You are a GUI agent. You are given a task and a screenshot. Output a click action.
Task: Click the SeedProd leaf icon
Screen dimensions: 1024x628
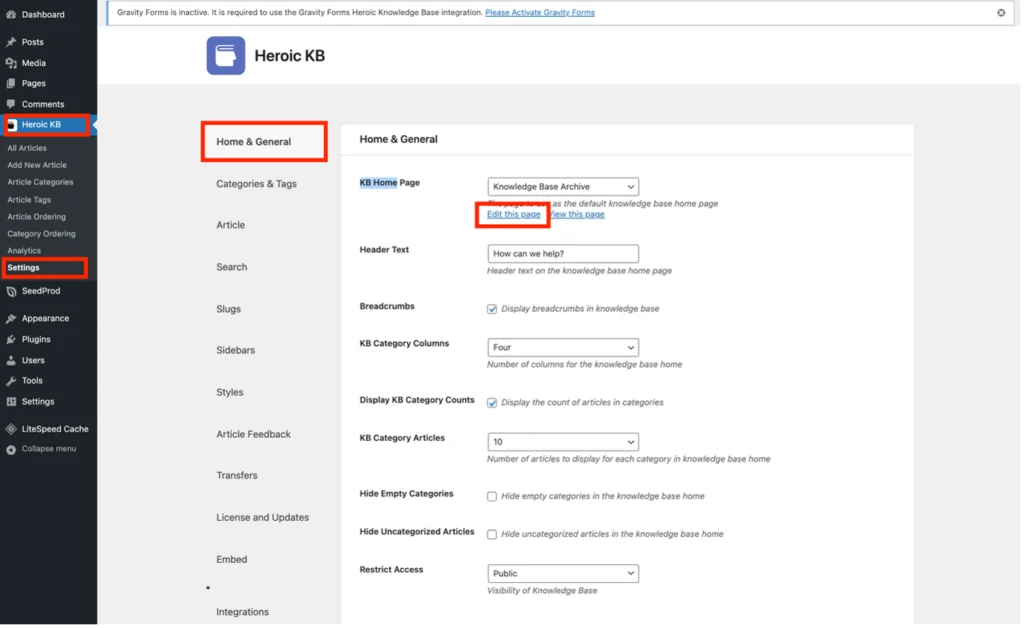click(11, 292)
